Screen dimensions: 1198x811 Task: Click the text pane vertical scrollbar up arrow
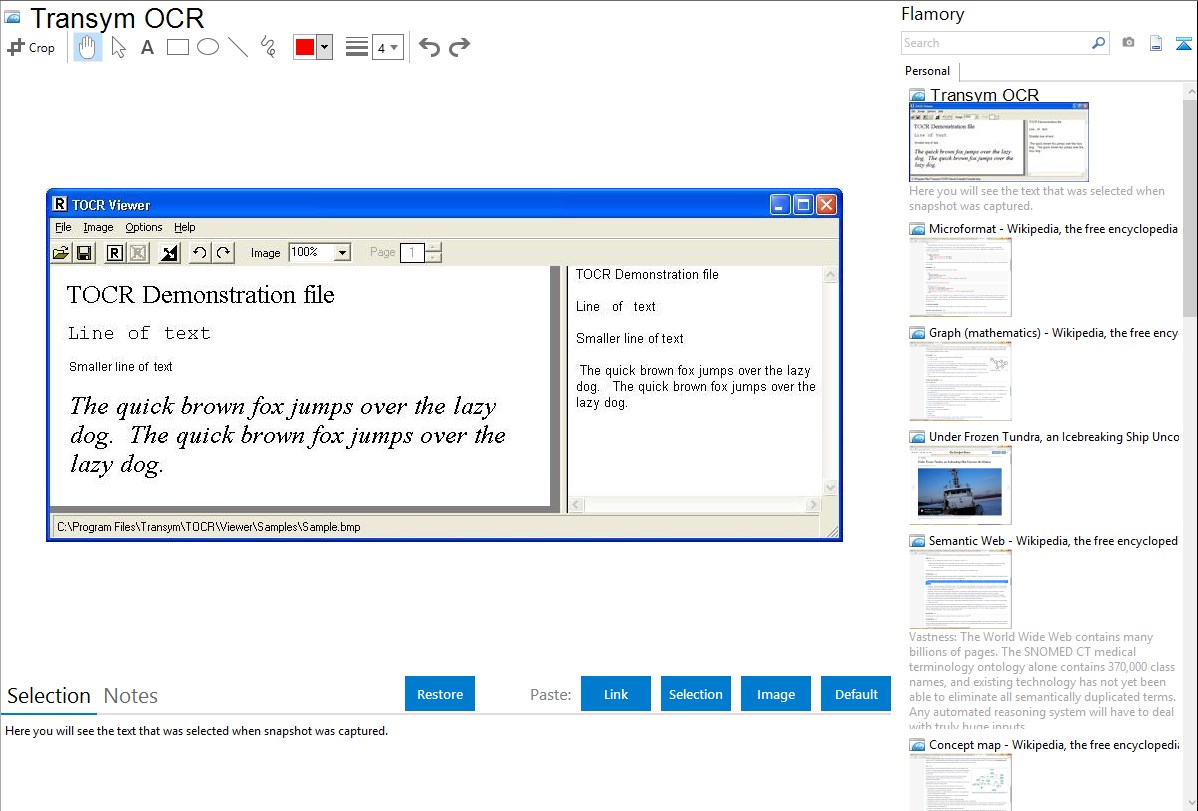[831, 275]
